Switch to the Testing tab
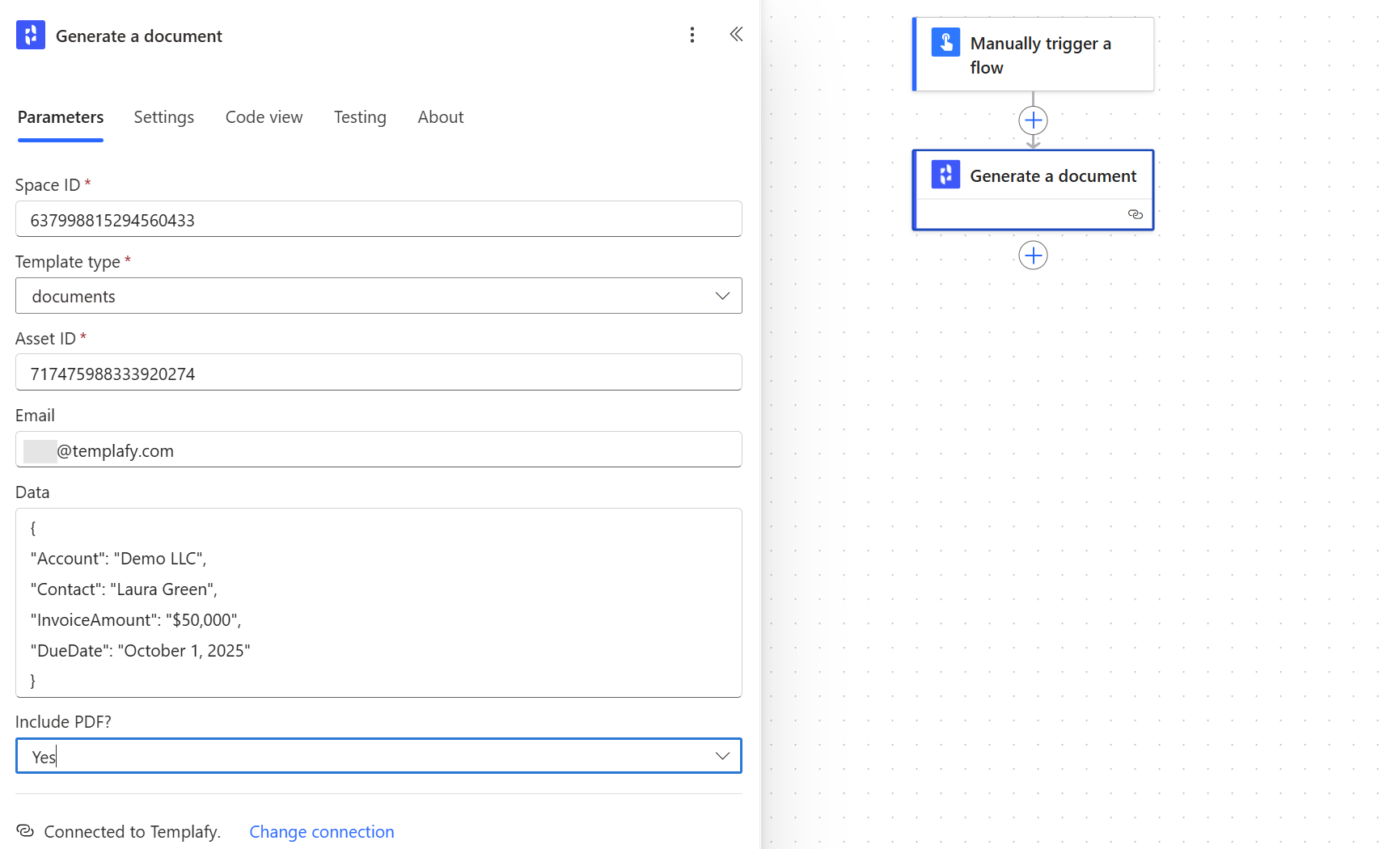1400x849 pixels. pyautogui.click(x=359, y=116)
